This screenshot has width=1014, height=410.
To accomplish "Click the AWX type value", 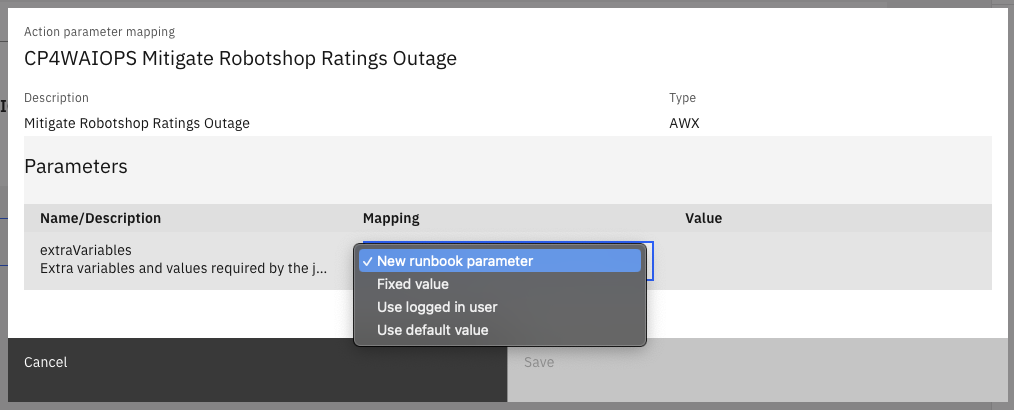I will coord(685,124).
